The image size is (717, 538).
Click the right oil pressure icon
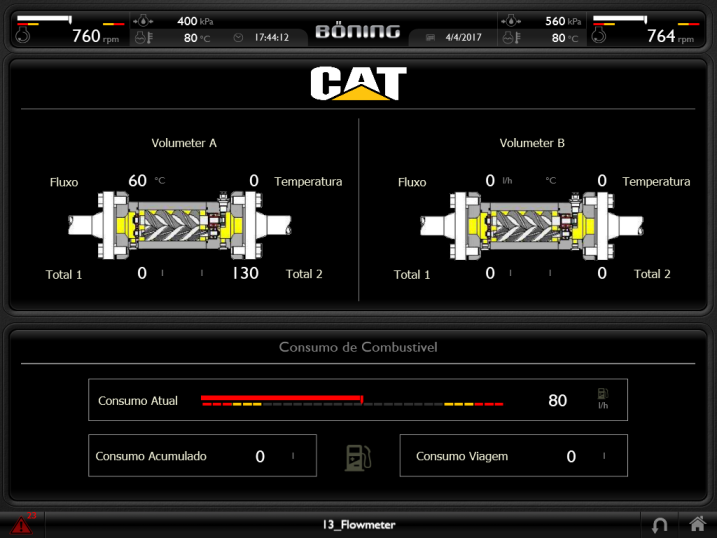pyautogui.click(x=511, y=21)
